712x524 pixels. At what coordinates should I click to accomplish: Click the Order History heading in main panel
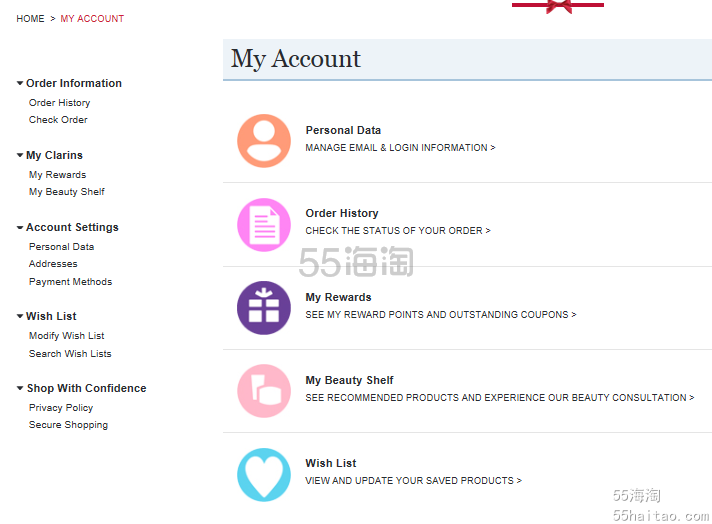coord(342,213)
